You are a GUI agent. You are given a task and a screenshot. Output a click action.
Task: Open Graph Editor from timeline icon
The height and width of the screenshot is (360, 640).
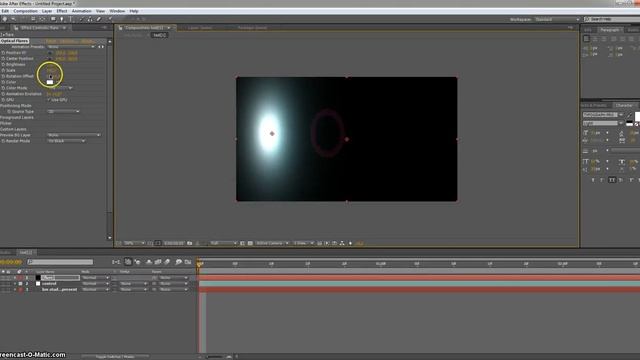pos(188,262)
